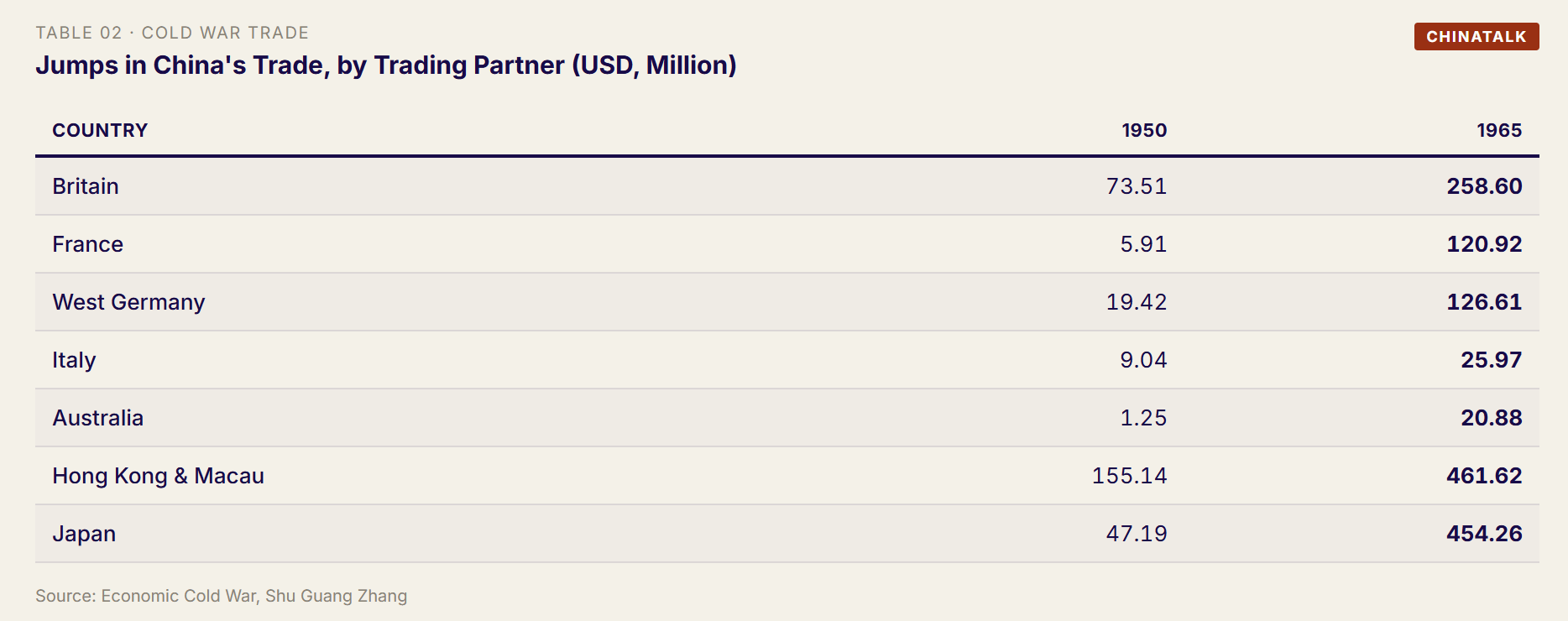The width and height of the screenshot is (1568, 621).
Task: Click the source line Economic Cold War
Action: (x=222, y=596)
